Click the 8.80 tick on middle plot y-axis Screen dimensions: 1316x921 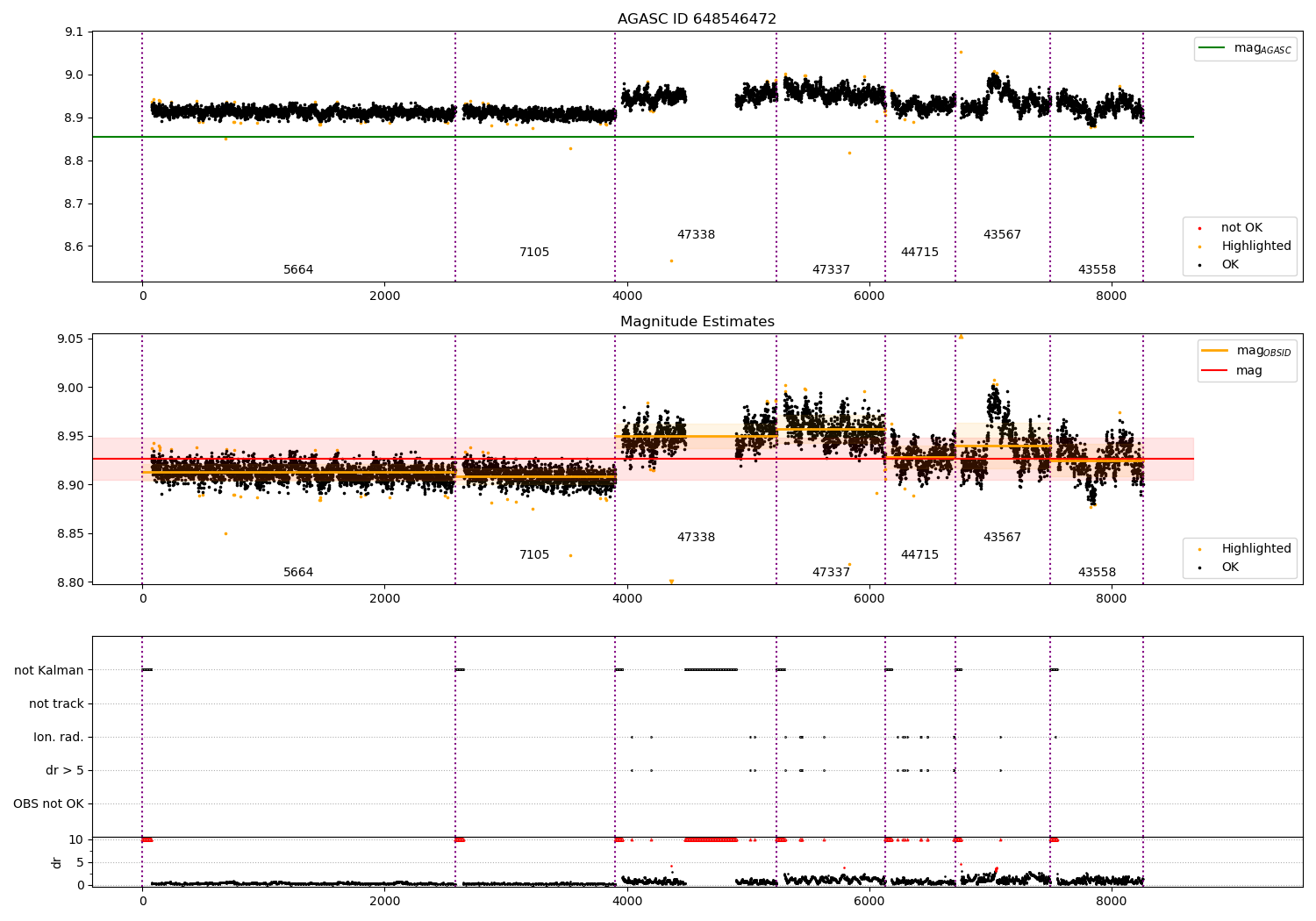tap(71, 582)
